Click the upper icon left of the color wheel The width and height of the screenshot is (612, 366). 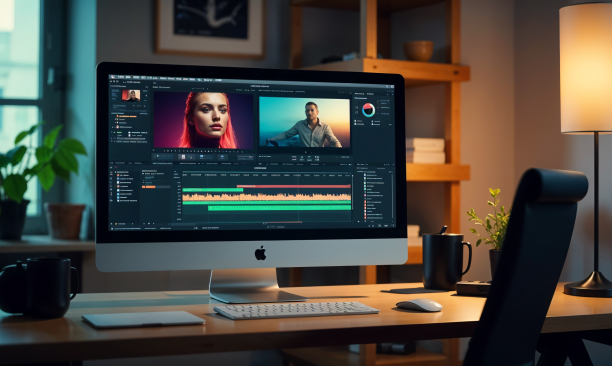point(356,106)
